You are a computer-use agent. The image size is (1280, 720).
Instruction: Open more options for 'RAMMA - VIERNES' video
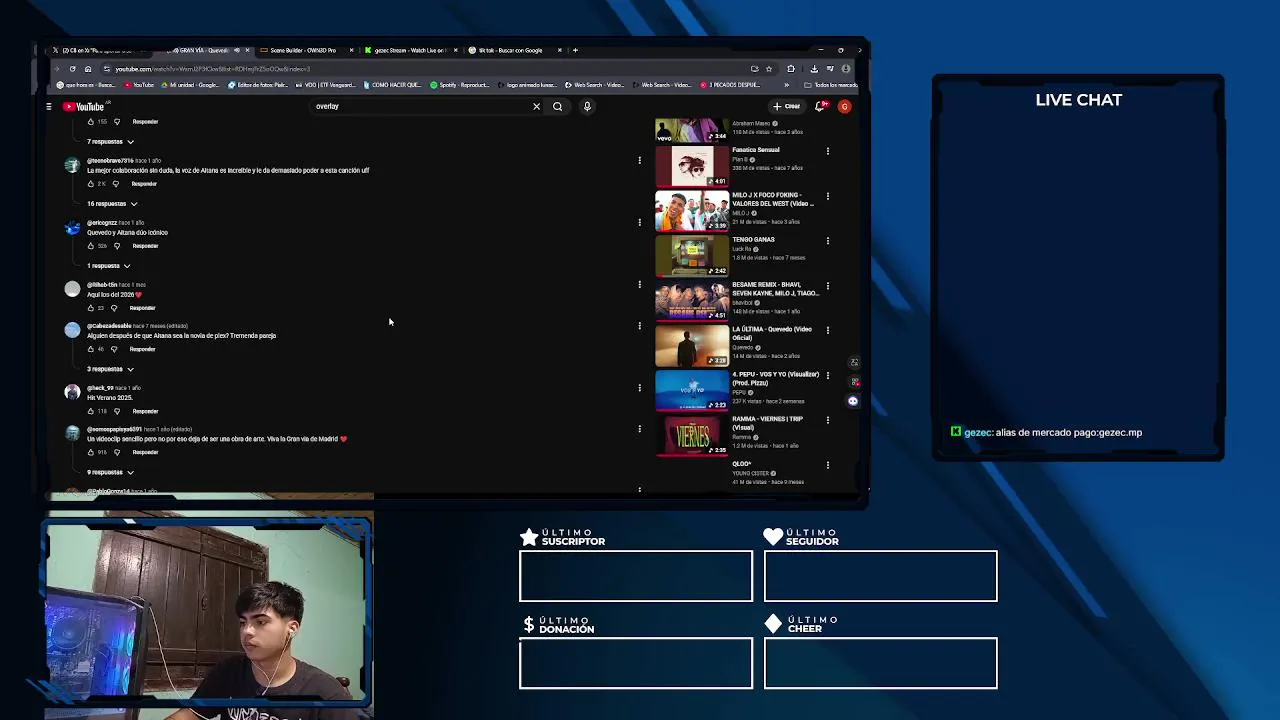[827, 420]
